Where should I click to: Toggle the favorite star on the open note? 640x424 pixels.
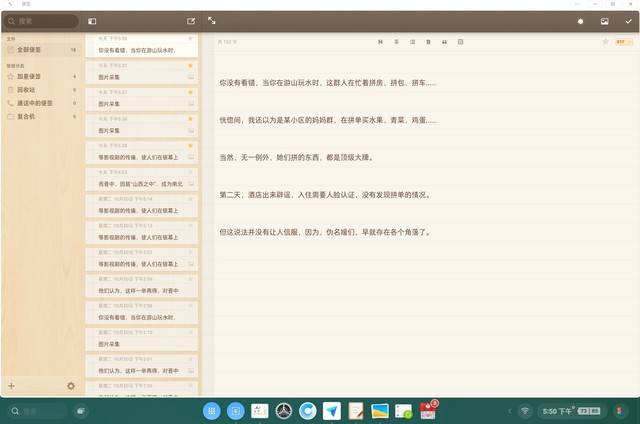605,42
